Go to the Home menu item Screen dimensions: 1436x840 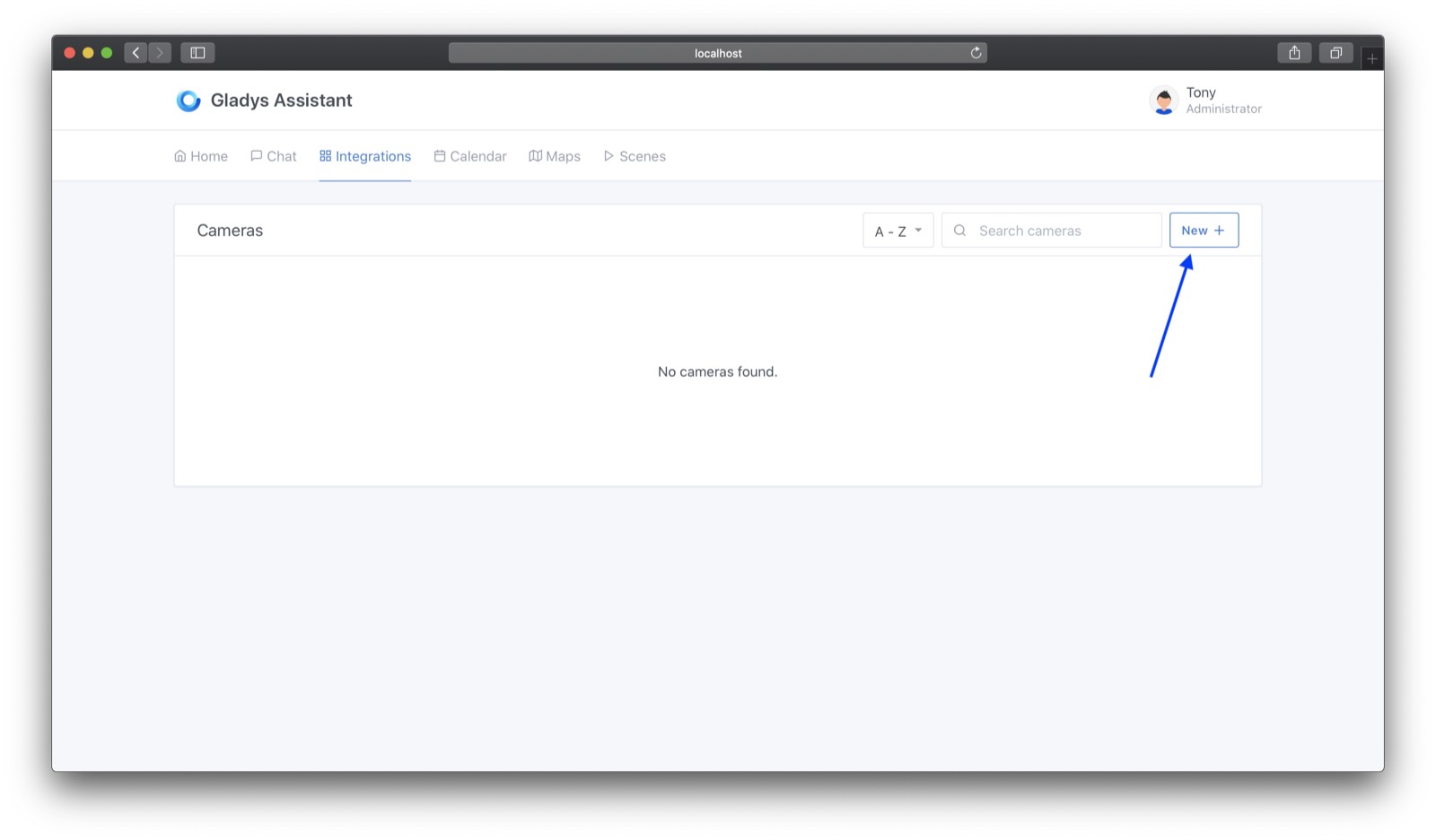coord(207,155)
